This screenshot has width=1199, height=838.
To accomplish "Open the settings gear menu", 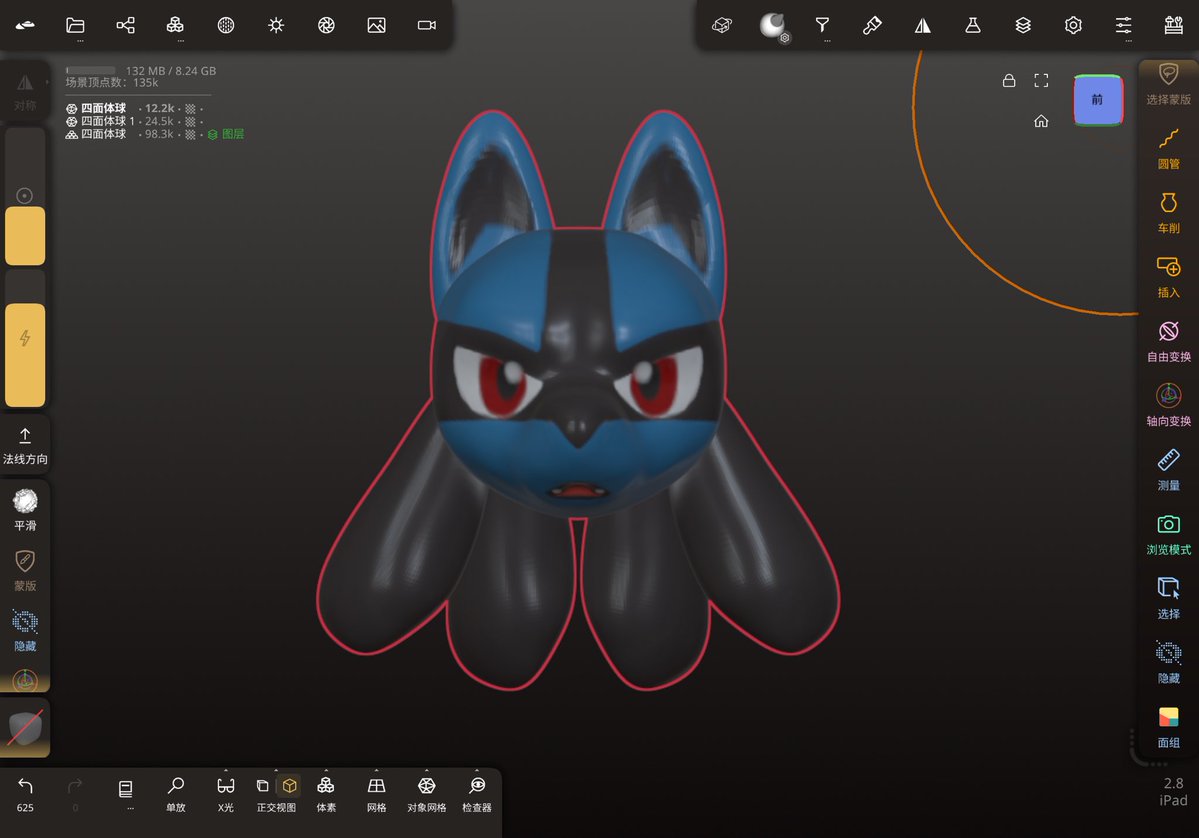I will tap(1074, 25).
